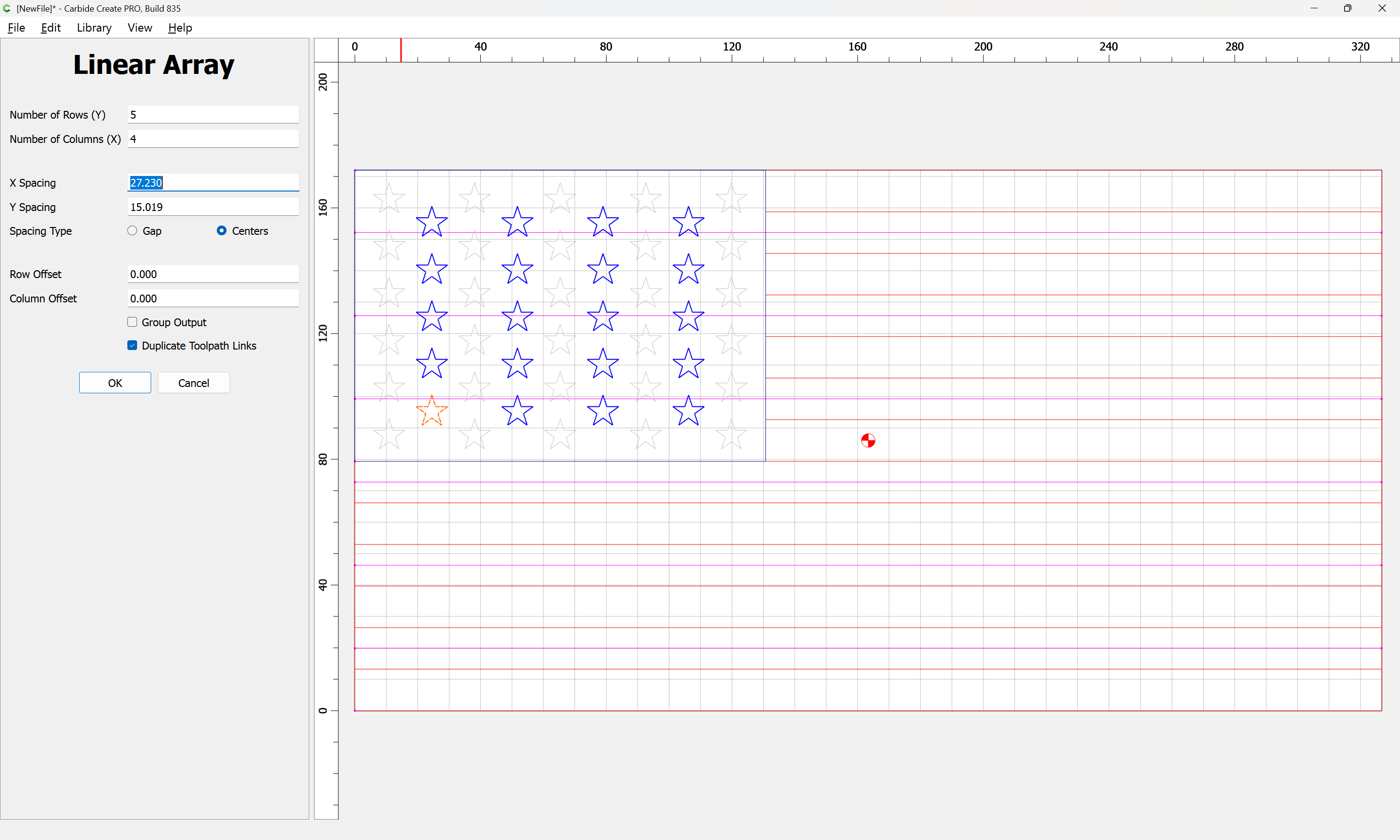The image size is (1400, 840).
Task: Click the orange dashed selected star
Action: click(432, 412)
